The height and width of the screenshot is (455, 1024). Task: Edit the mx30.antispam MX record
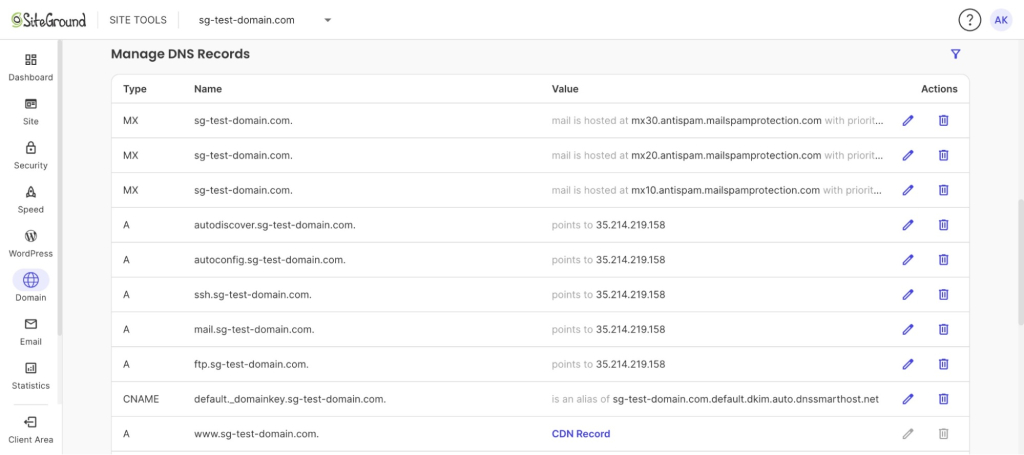(x=908, y=120)
